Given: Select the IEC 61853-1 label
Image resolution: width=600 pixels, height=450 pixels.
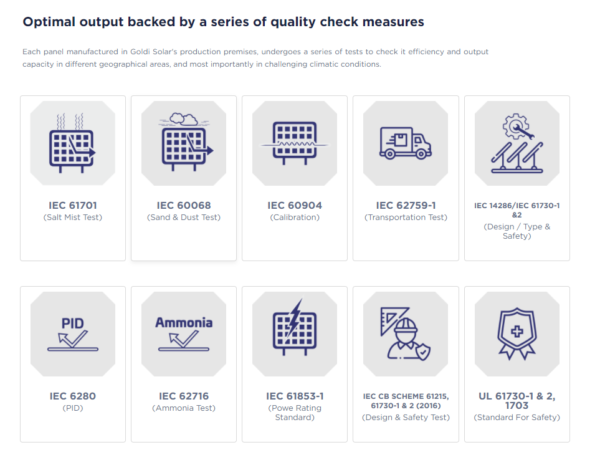Looking at the screenshot, I should tap(295, 396).
